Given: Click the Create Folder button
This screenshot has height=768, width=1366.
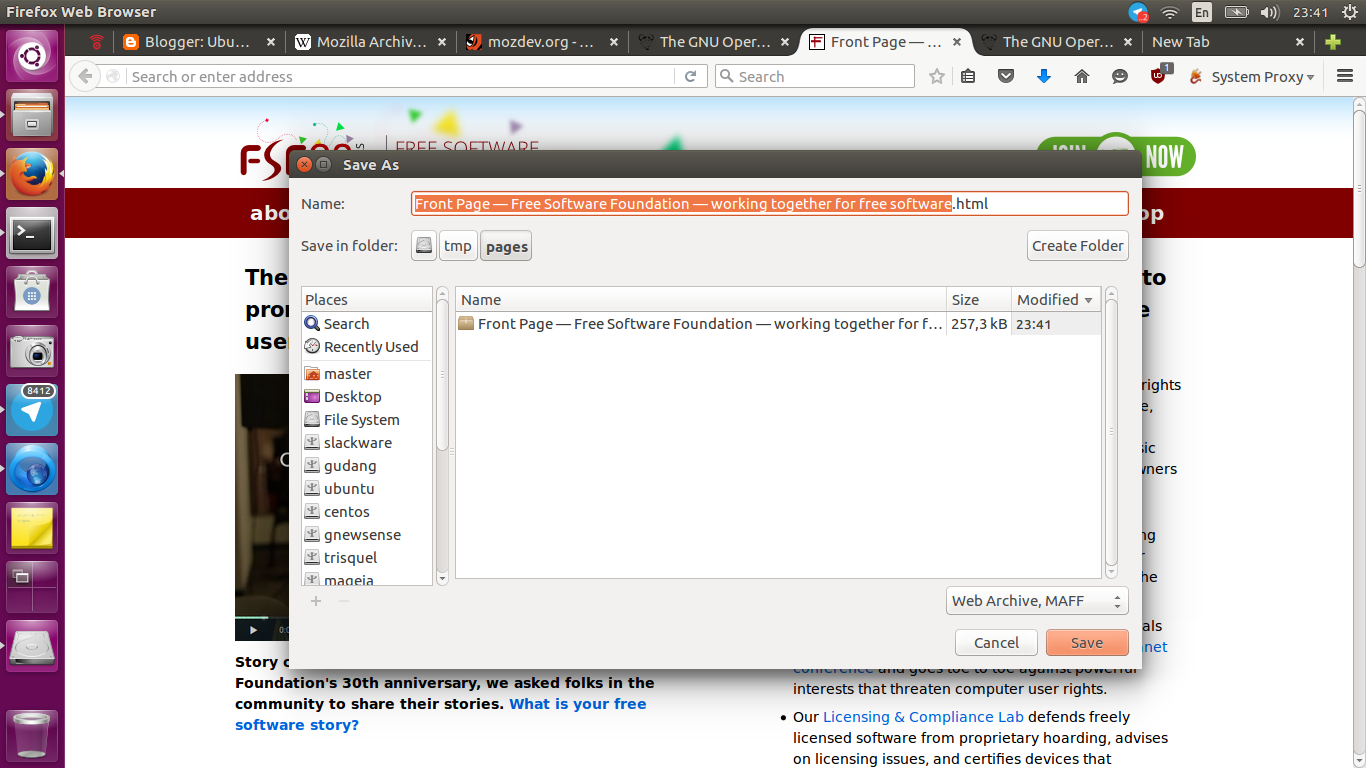Looking at the screenshot, I should [1078, 245].
